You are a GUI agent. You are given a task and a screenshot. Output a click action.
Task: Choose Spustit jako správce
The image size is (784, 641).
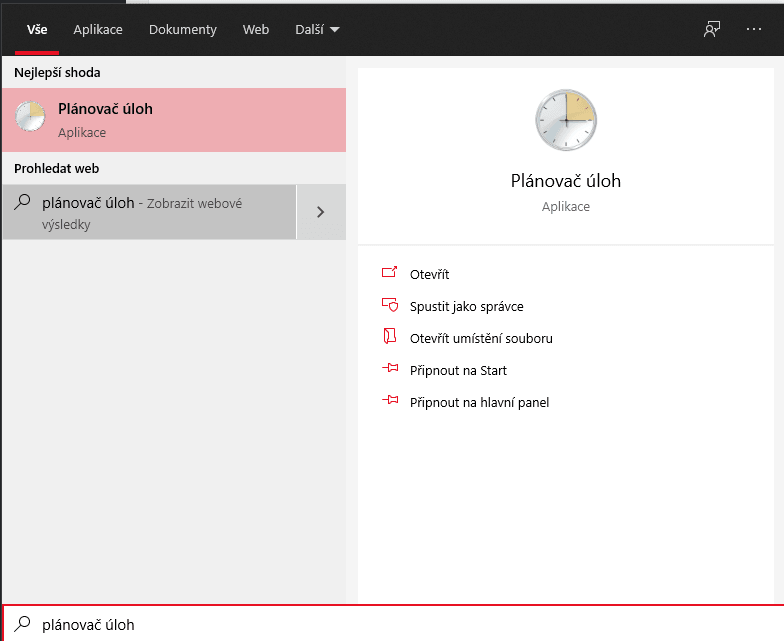tap(466, 306)
